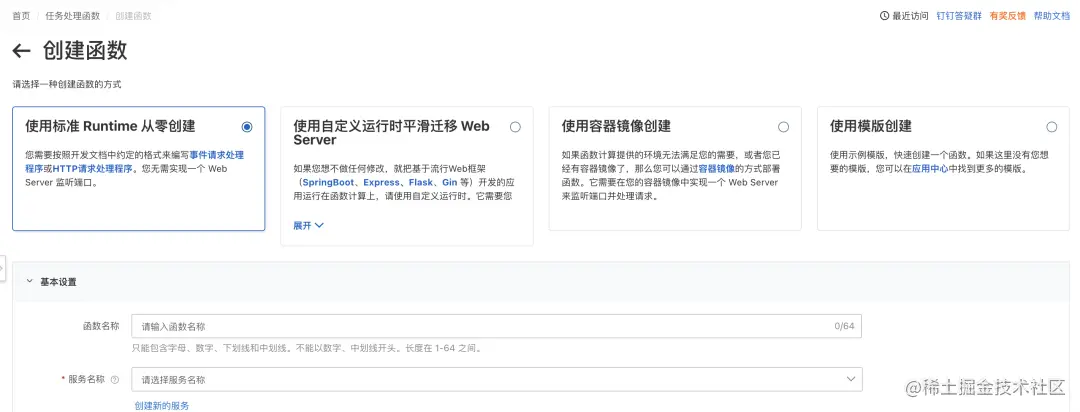This screenshot has width=1080, height=412.
Task: Click the help icon beside 服务名称
Action: [x=115, y=380]
